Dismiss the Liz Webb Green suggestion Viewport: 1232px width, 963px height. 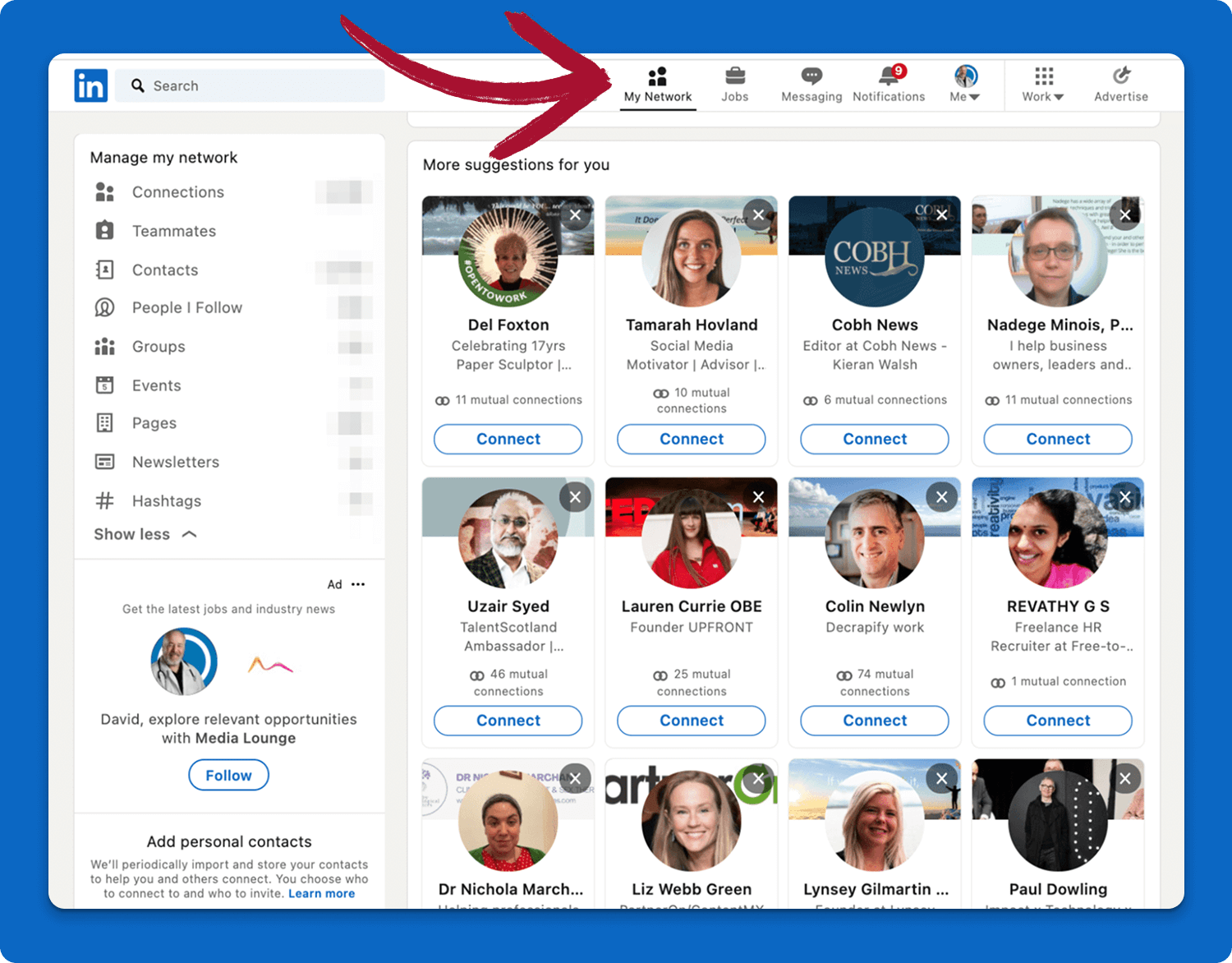(758, 778)
